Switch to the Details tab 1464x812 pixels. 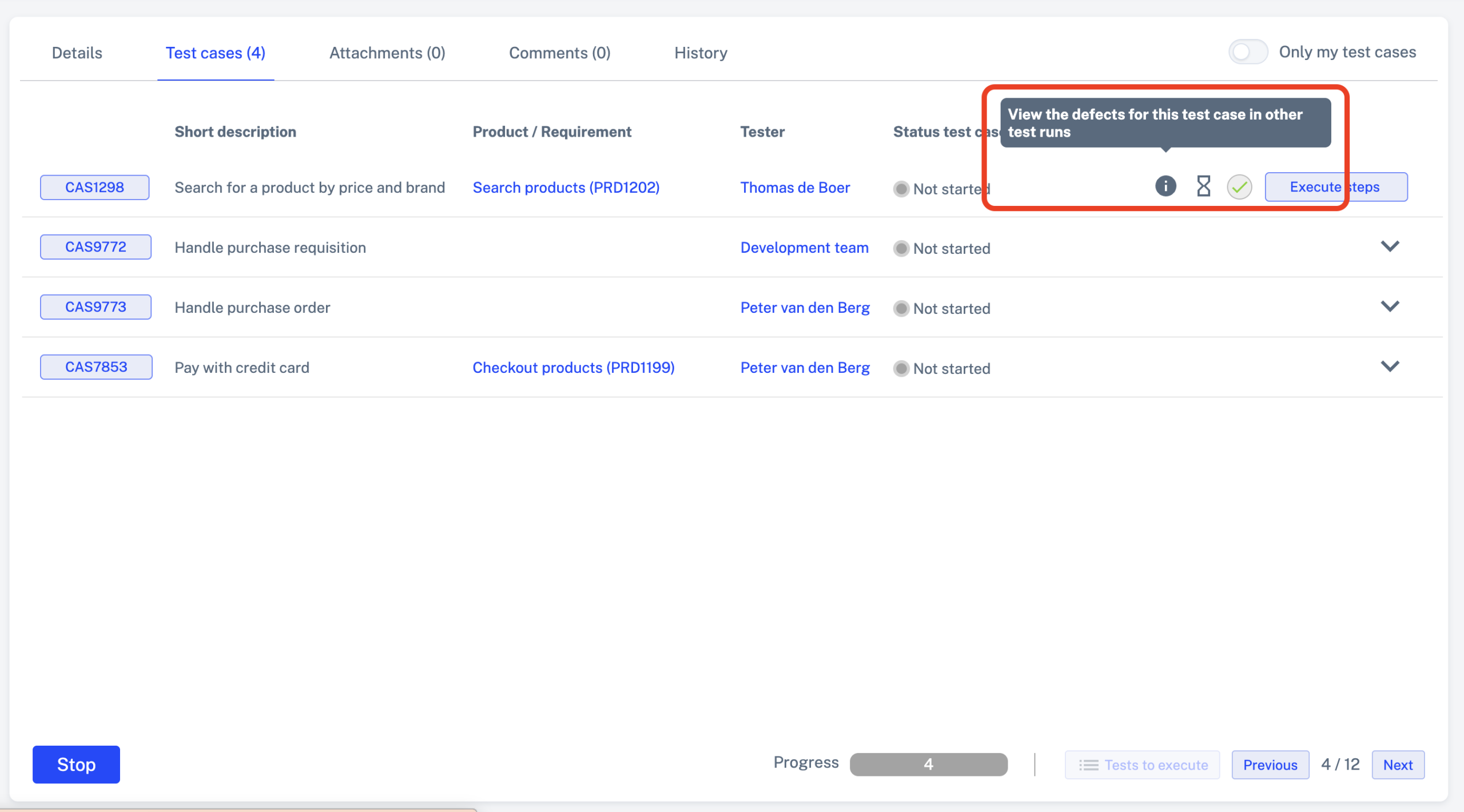(77, 53)
